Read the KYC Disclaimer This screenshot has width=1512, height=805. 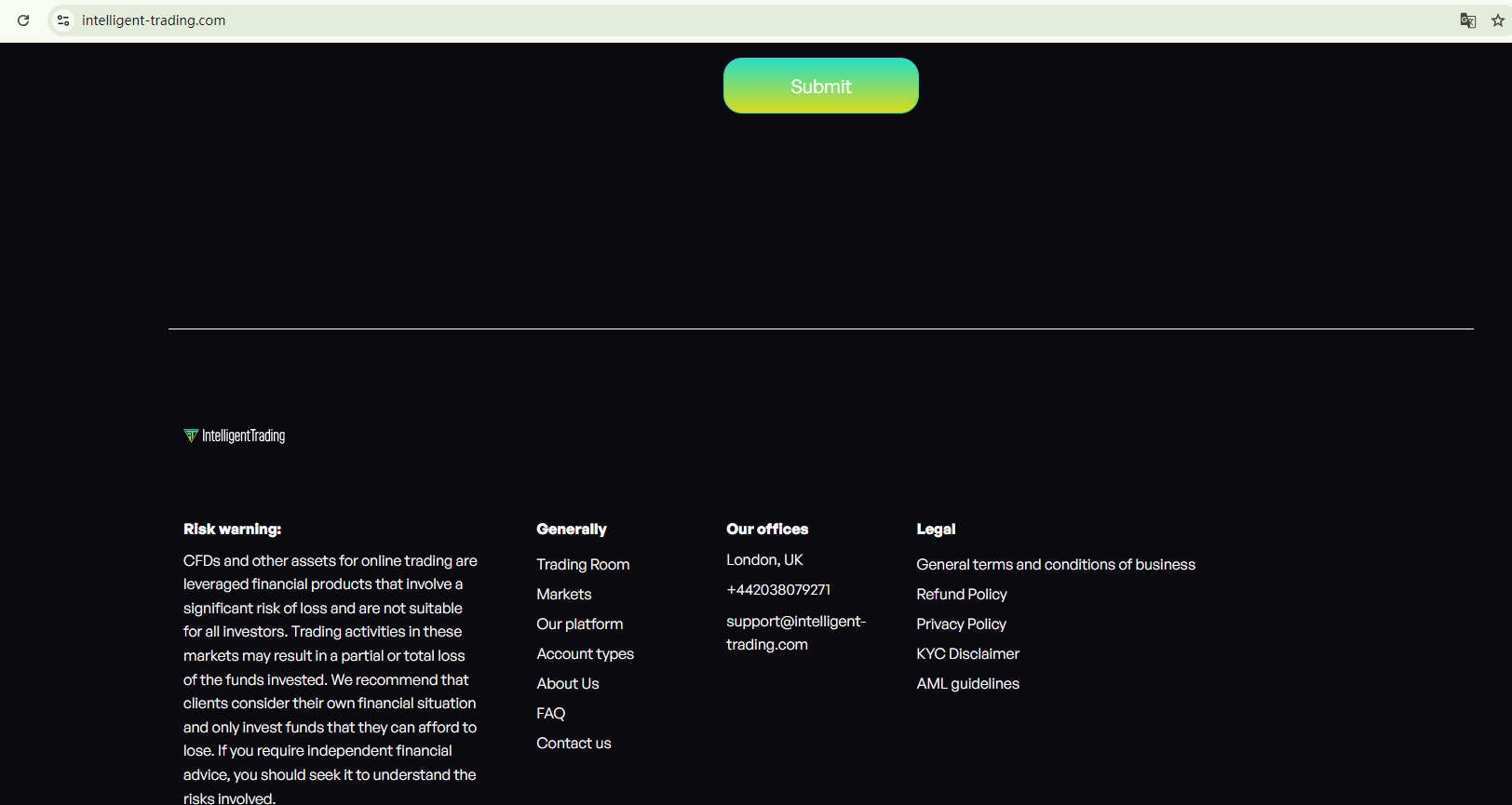pos(967,653)
